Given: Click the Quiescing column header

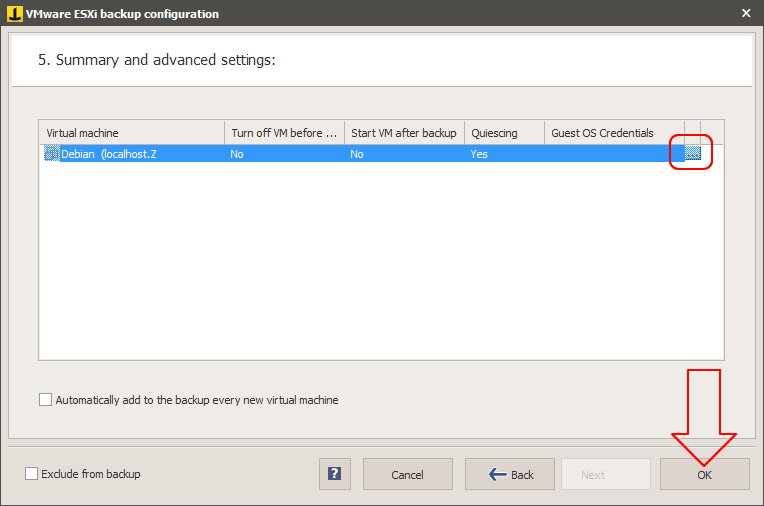Looking at the screenshot, I should 504,133.
